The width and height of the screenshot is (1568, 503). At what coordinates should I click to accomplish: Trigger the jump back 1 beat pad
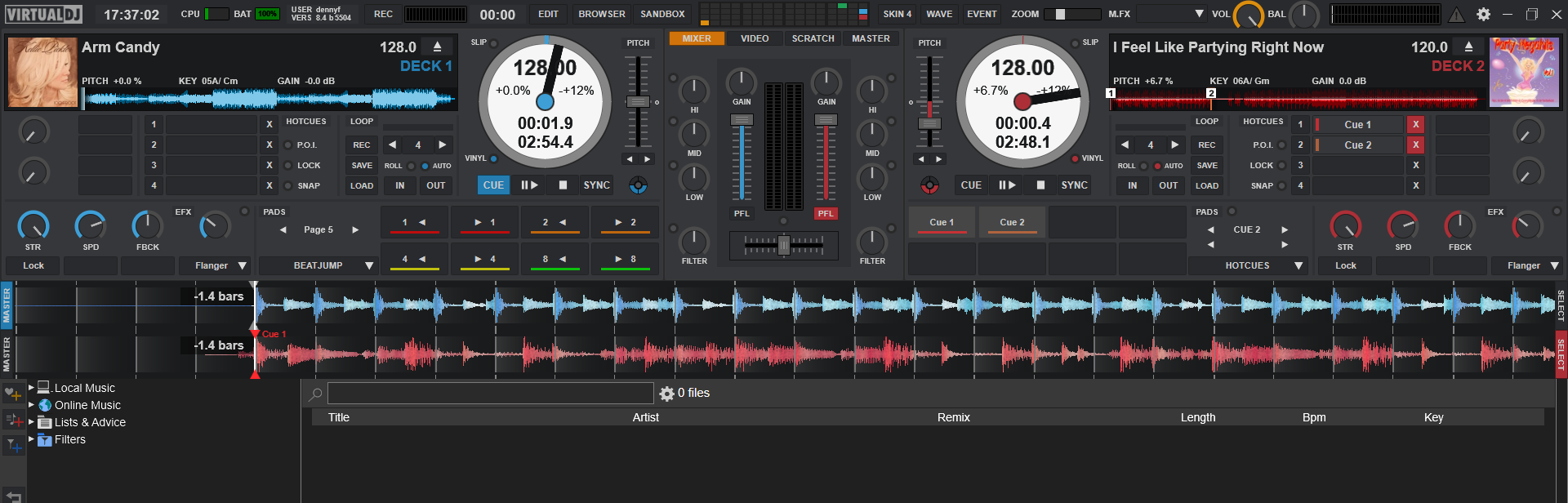(414, 222)
